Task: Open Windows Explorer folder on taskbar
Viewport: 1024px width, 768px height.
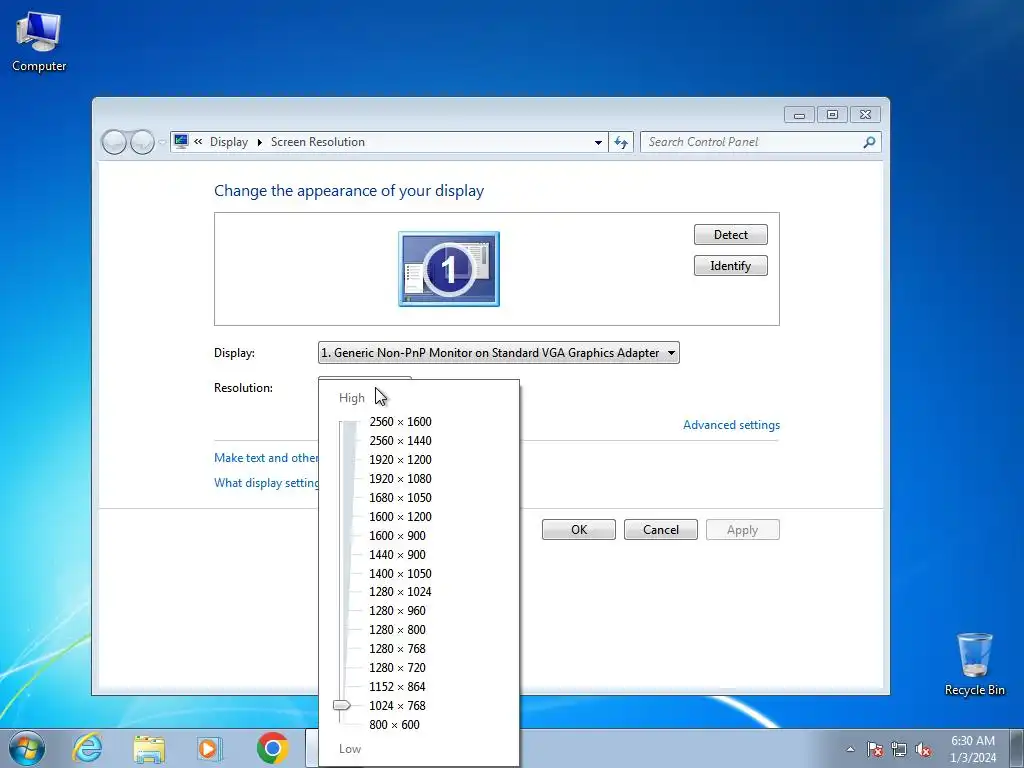Action: (x=149, y=748)
